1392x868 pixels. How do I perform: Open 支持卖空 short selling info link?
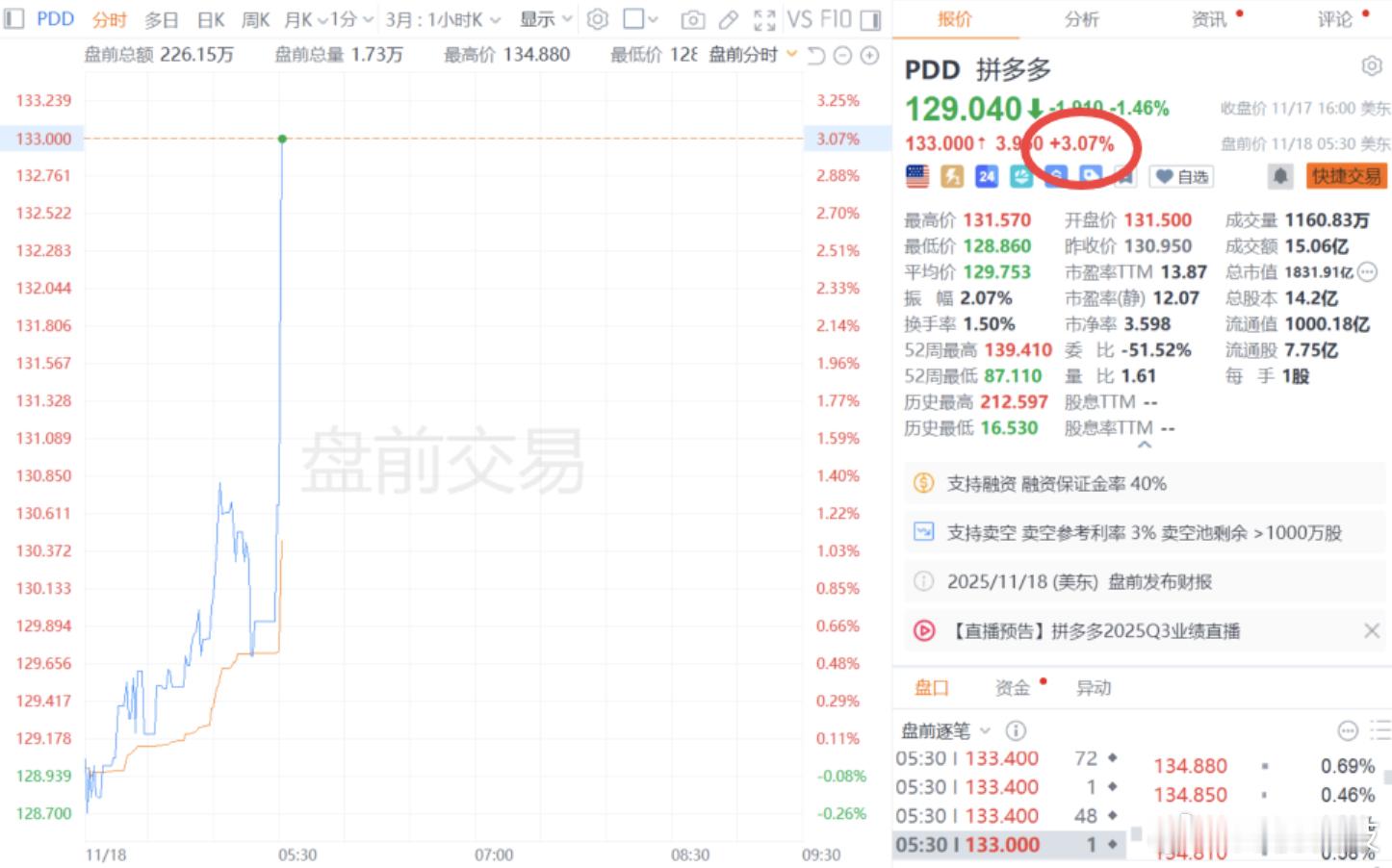(x=1144, y=532)
